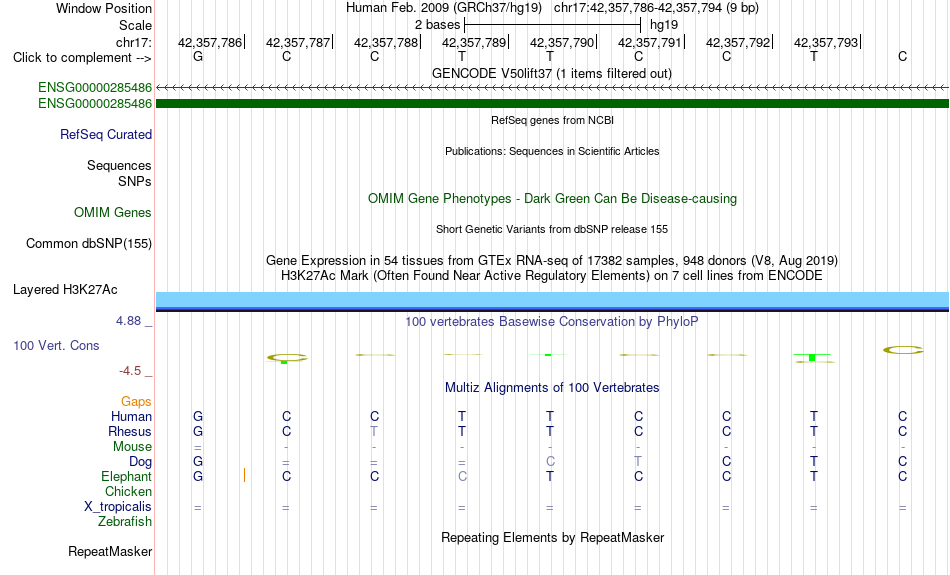
Task: Select the Common dbSNP(155) track label
Action: tap(88, 244)
